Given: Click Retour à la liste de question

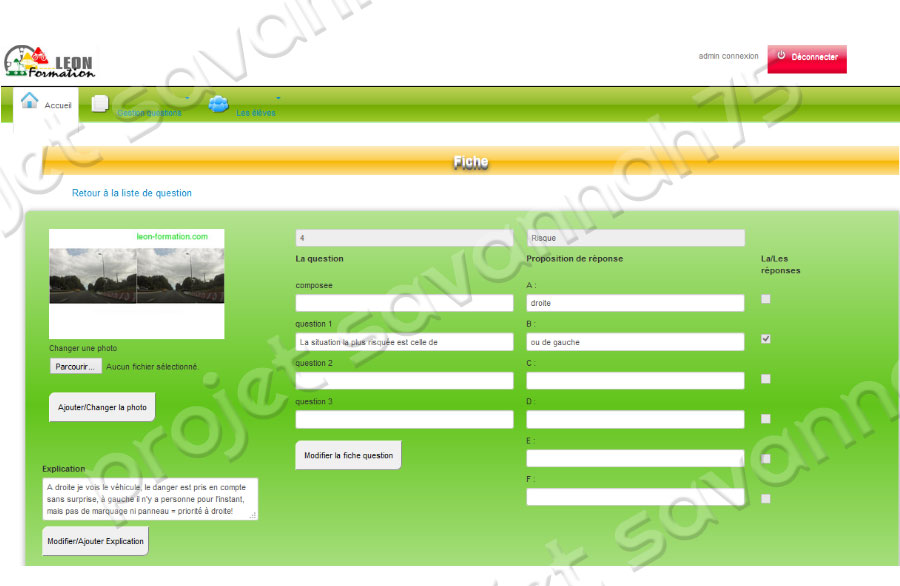Looking at the screenshot, I should [131, 193].
